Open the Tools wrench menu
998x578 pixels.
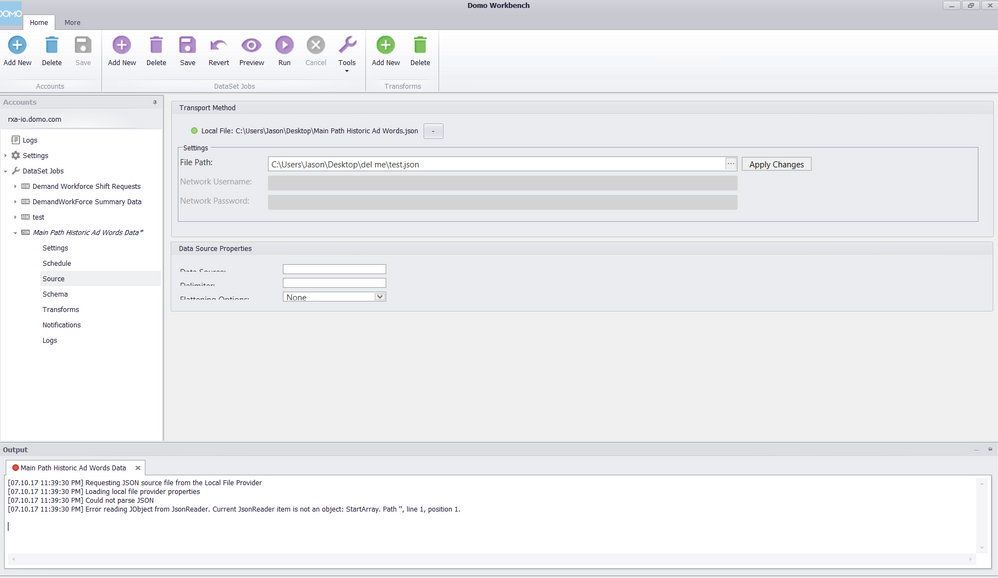tap(347, 53)
